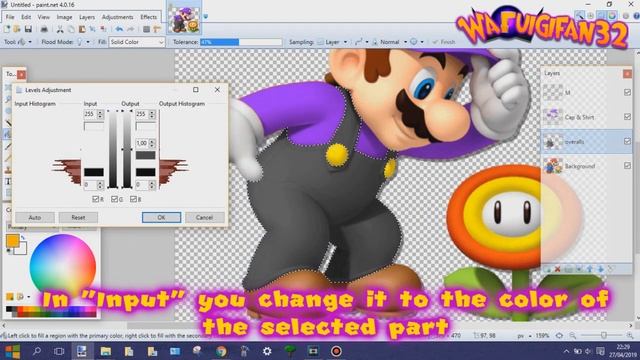Click the Print icon in the toolbar
Screen dimensions: 640x360
point(44,29)
